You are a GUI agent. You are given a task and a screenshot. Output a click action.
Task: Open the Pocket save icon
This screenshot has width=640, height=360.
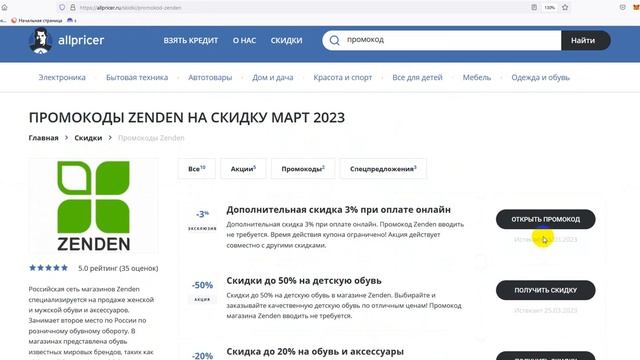point(622,7)
